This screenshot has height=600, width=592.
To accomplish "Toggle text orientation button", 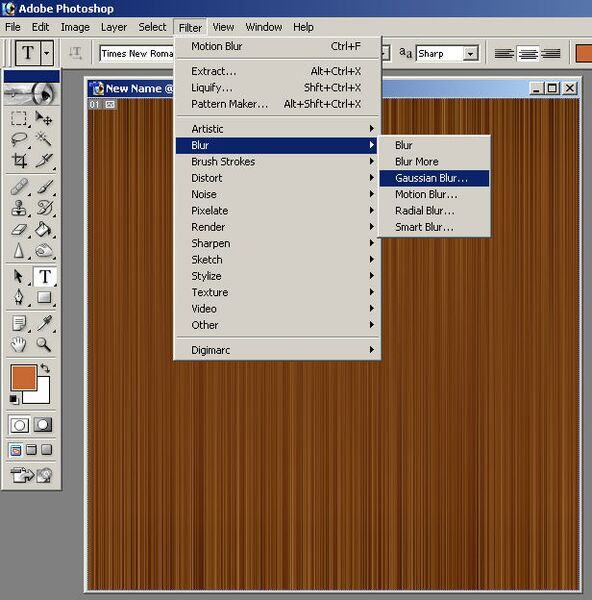I will pos(75,53).
